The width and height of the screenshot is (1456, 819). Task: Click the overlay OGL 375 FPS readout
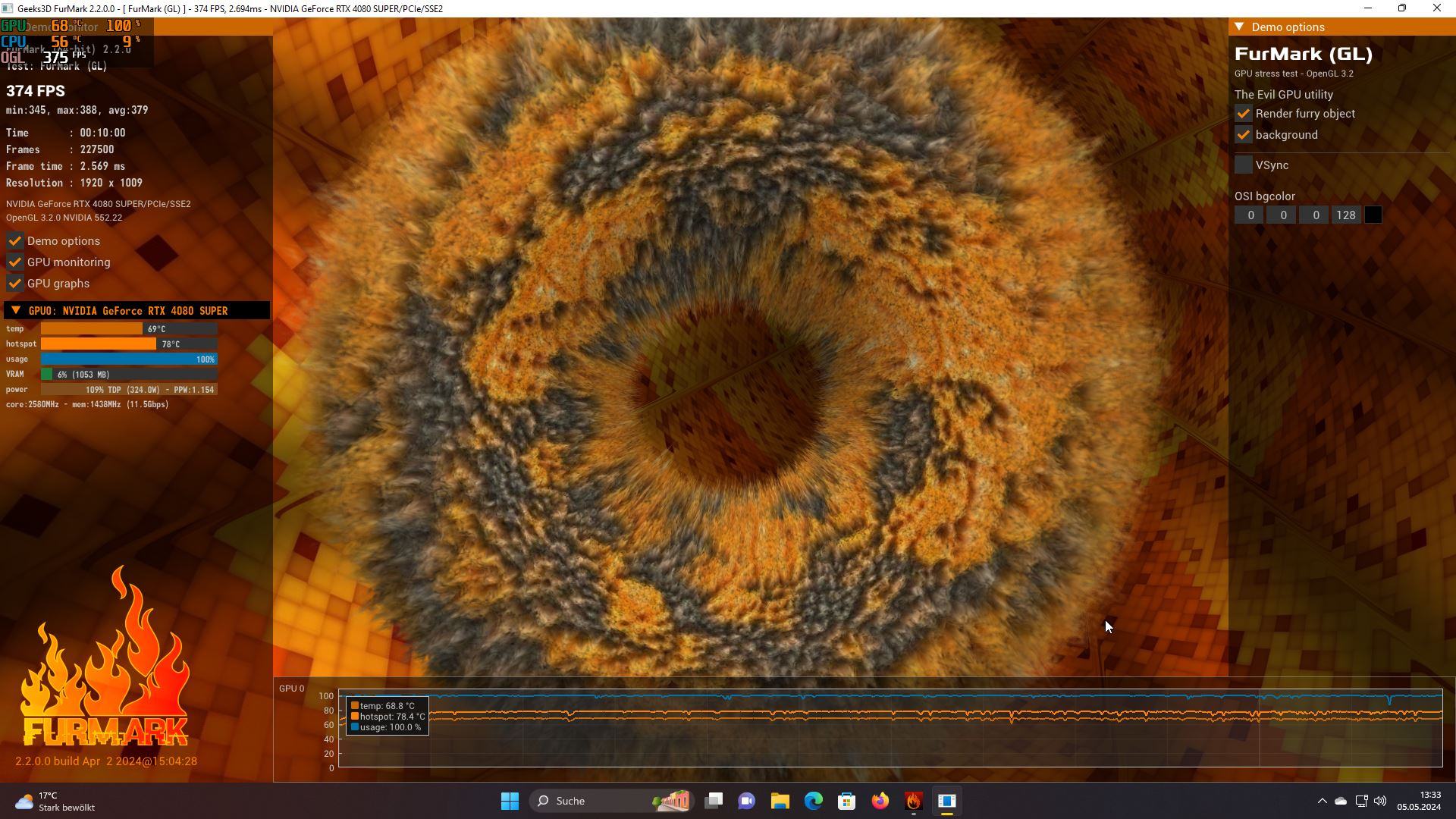(x=44, y=57)
